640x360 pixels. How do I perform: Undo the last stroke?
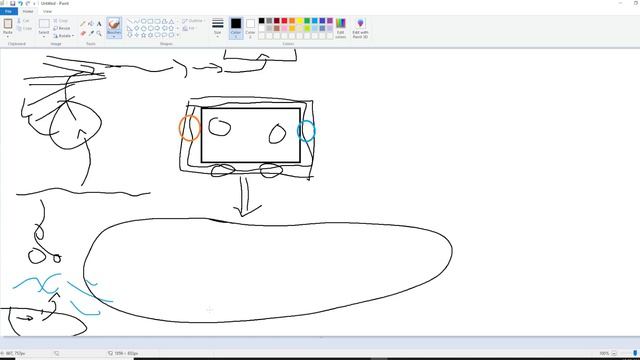(x=20, y=3)
